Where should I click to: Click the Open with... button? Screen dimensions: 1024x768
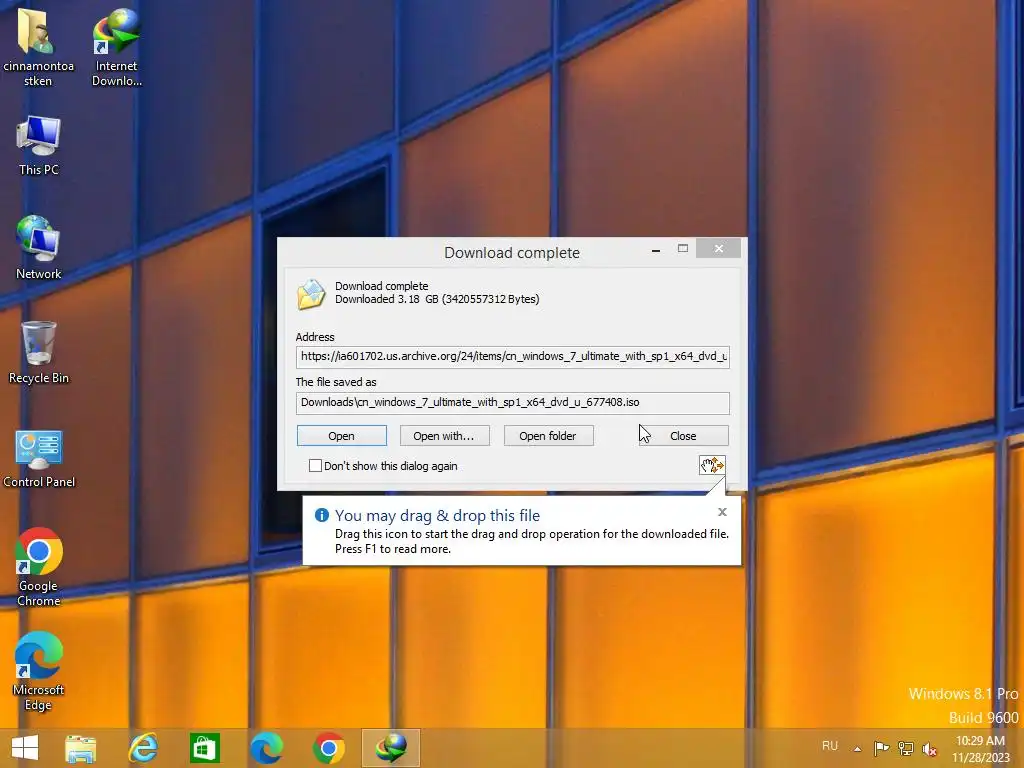[444, 436]
